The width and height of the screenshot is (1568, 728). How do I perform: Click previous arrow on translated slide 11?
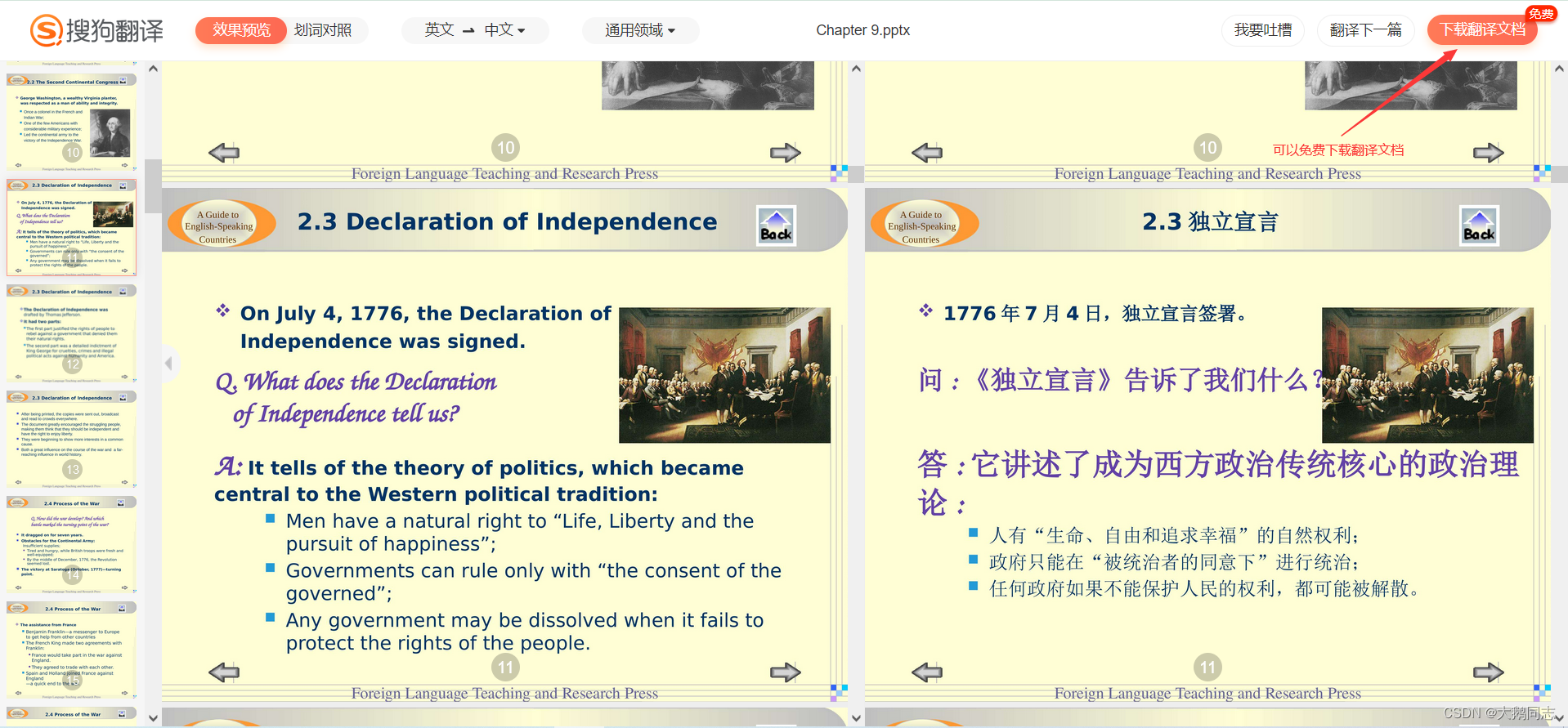point(927,672)
